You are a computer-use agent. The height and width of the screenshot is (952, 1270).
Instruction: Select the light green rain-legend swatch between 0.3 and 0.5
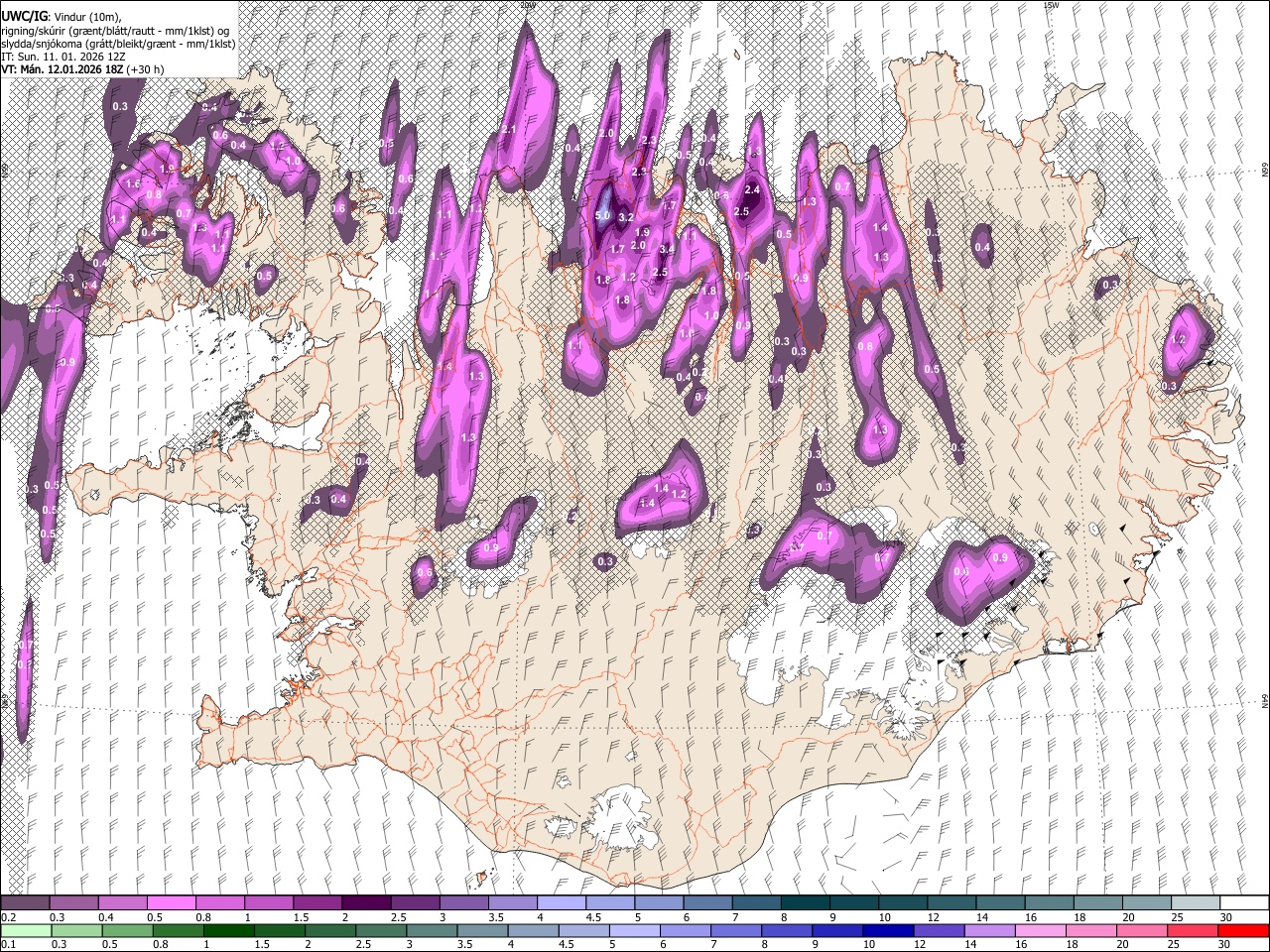pos(78,931)
